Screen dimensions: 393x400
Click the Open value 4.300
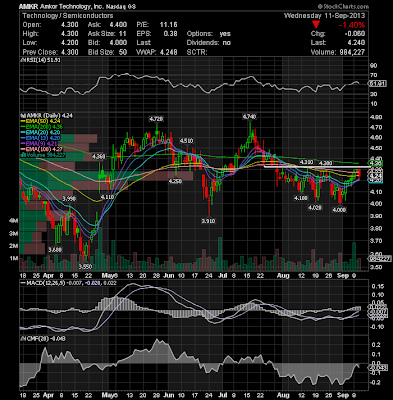point(70,25)
